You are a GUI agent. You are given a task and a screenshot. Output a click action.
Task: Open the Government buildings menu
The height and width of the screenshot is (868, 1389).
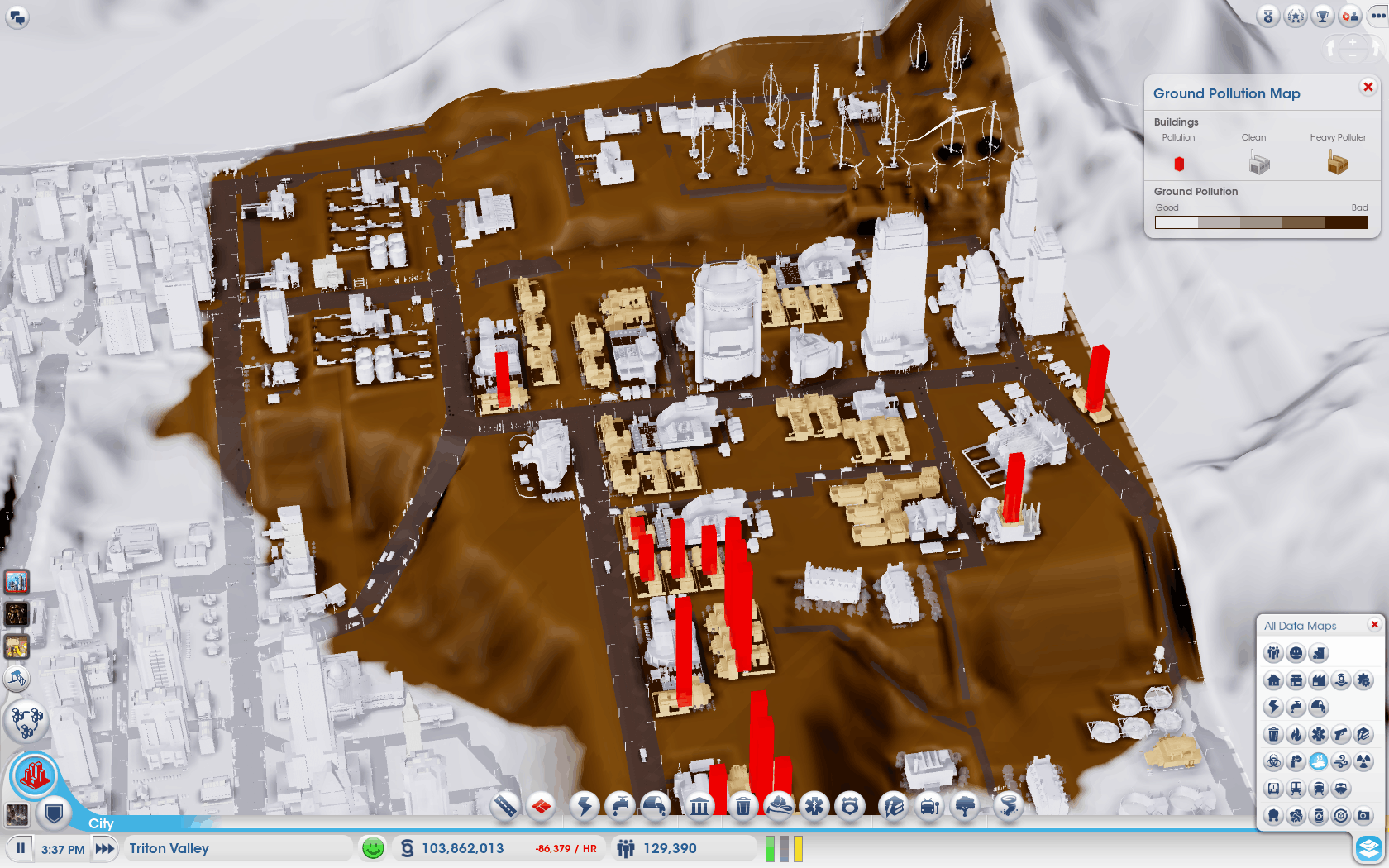click(699, 805)
